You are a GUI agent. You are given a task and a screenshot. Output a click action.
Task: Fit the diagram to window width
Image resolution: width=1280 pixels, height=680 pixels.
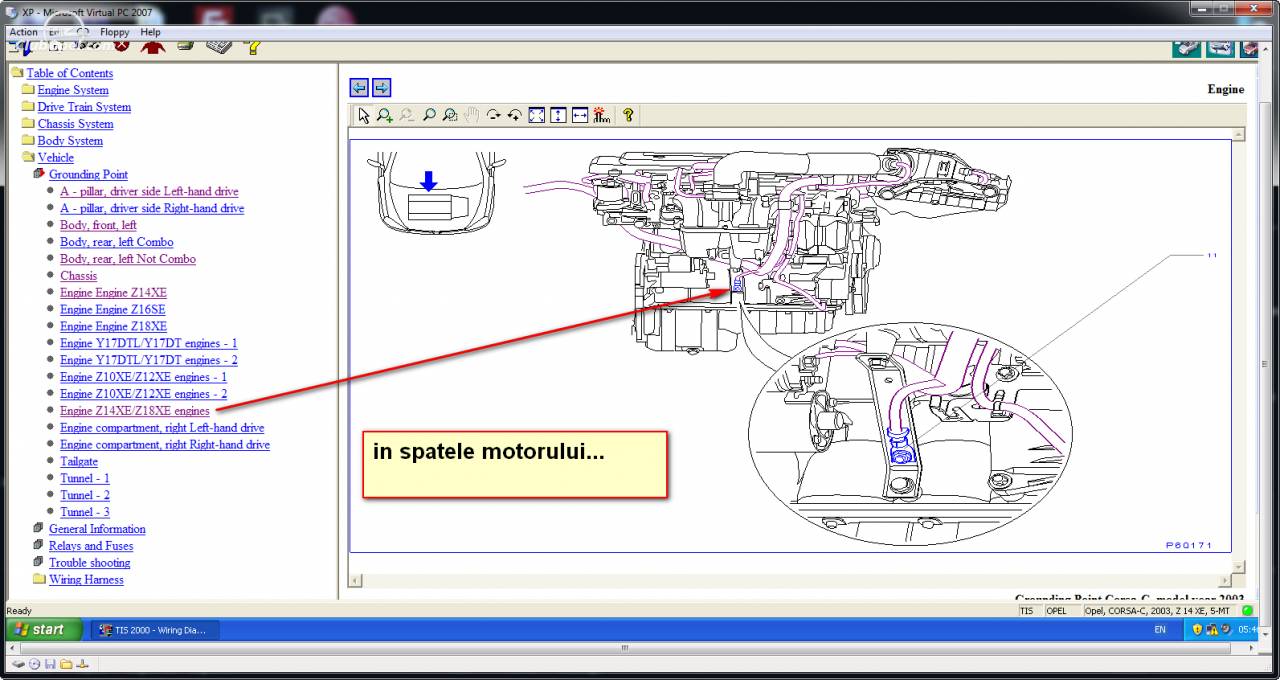click(580, 115)
